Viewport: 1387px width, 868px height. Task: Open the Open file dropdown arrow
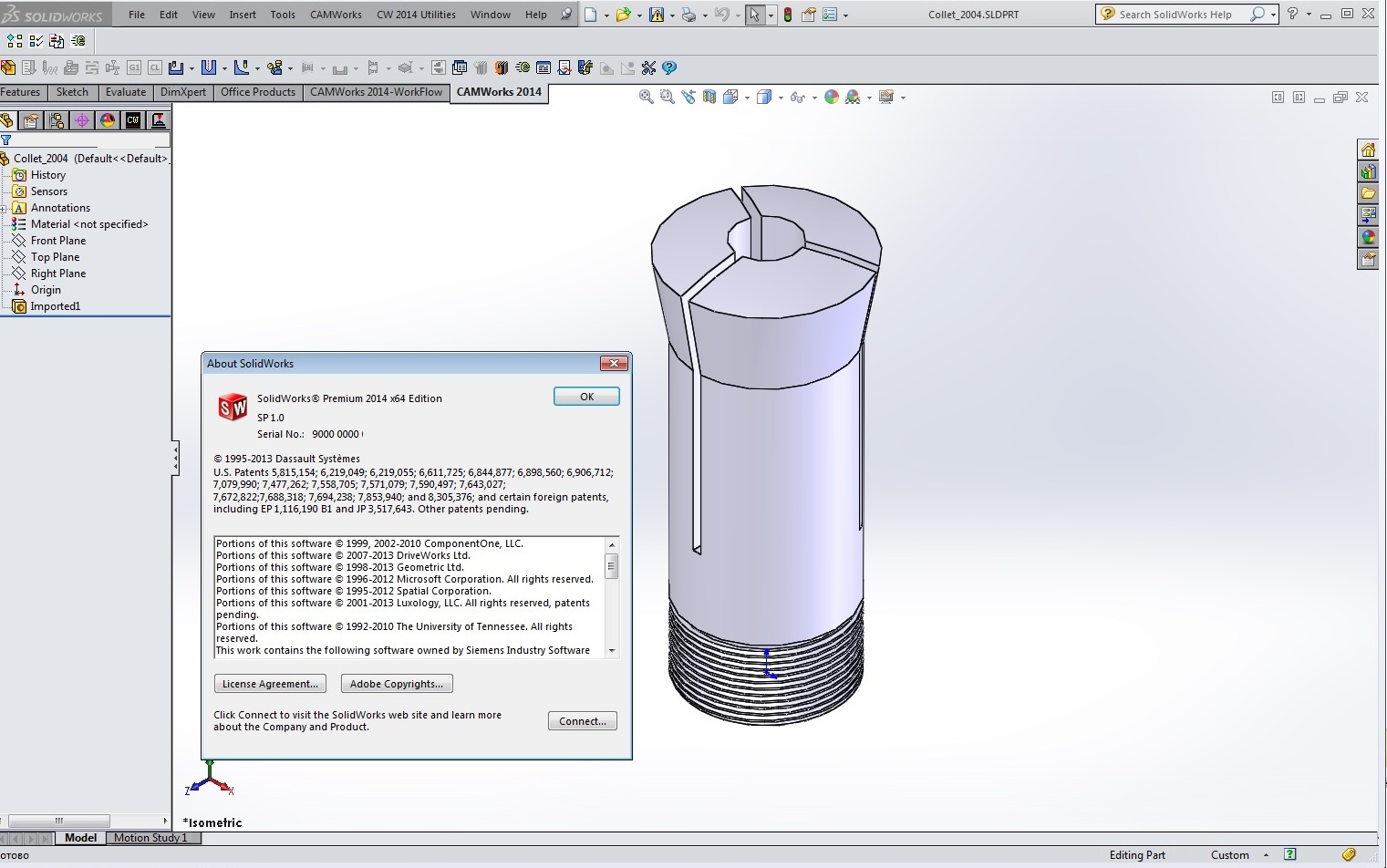coord(639,15)
